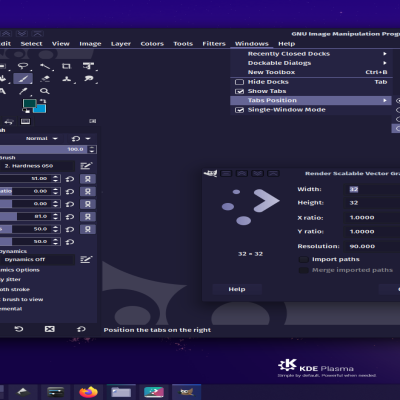
Task: Reset tool options to default values
Action: 81,329
